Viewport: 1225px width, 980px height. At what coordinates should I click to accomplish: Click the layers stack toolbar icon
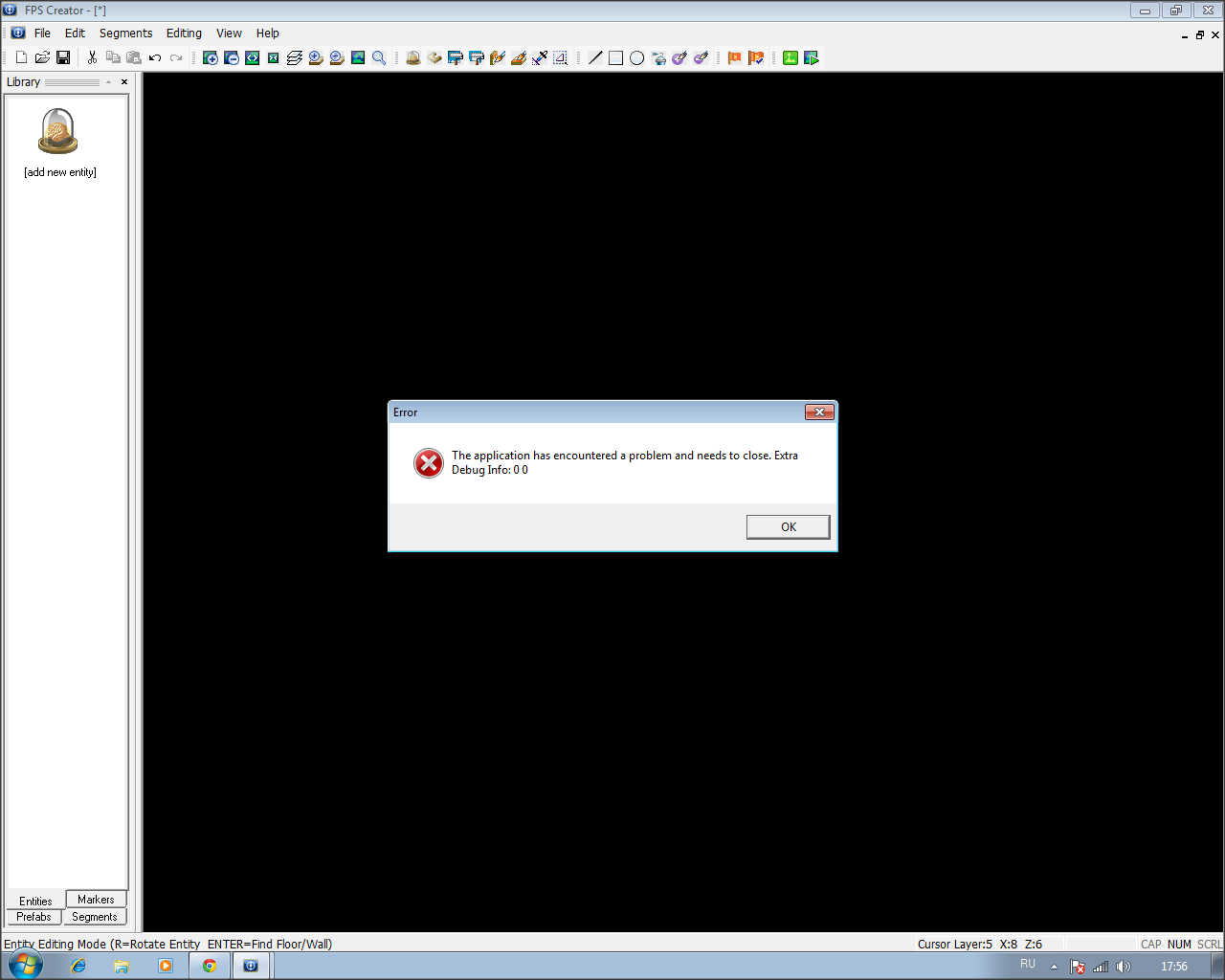click(x=295, y=57)
